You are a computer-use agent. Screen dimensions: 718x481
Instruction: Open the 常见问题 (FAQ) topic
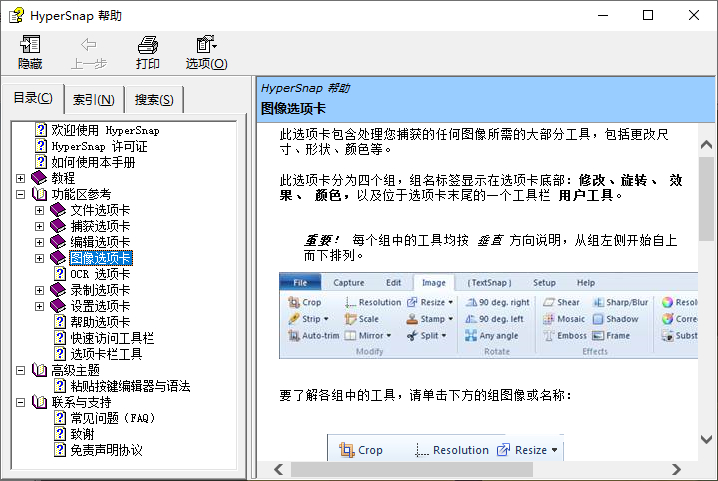113,418
